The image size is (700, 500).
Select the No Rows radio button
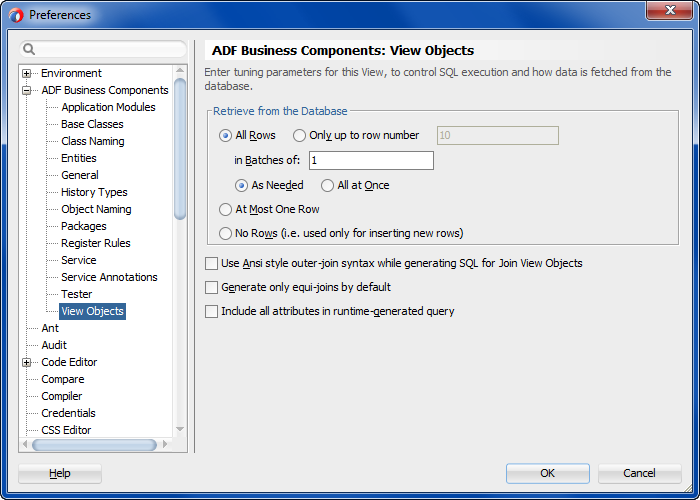(225, 233)
